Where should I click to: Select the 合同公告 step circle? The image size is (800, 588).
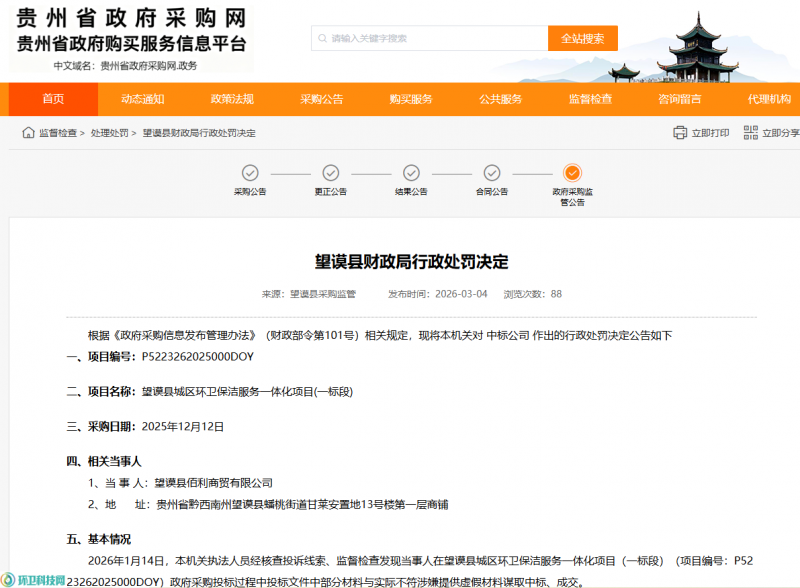click(x=491, y=172)
